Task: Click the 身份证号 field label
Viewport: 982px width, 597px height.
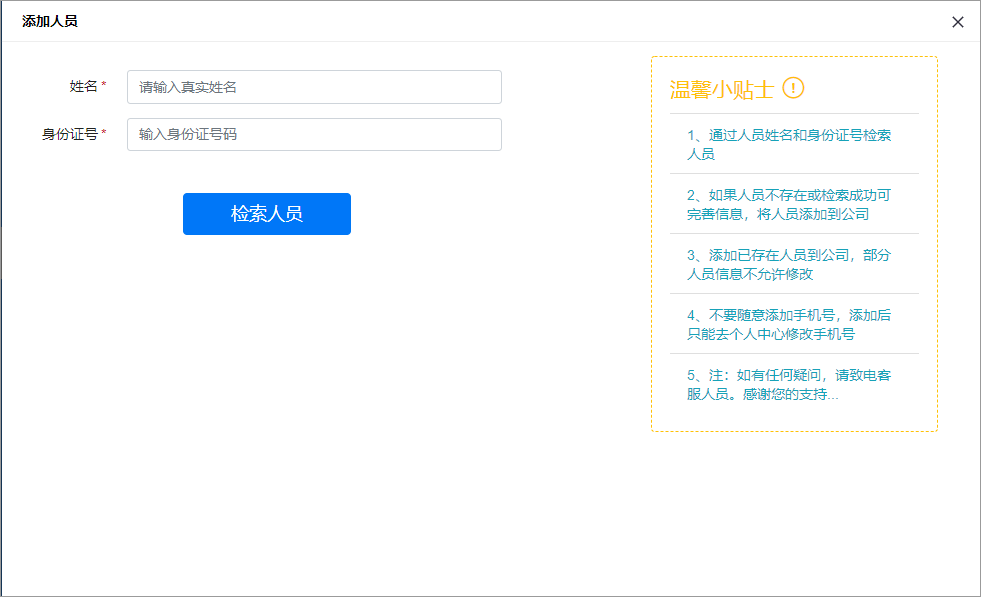Action: [x=70, y=134]
